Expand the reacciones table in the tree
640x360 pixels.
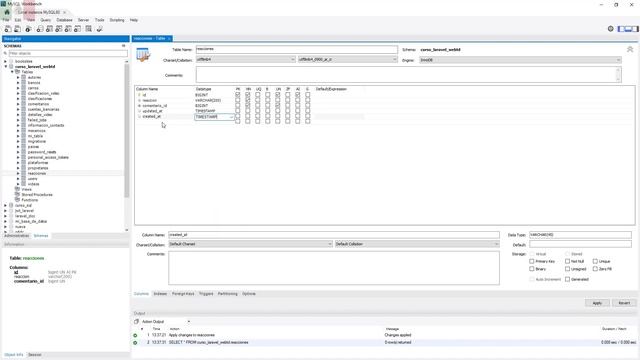point(18,173)
